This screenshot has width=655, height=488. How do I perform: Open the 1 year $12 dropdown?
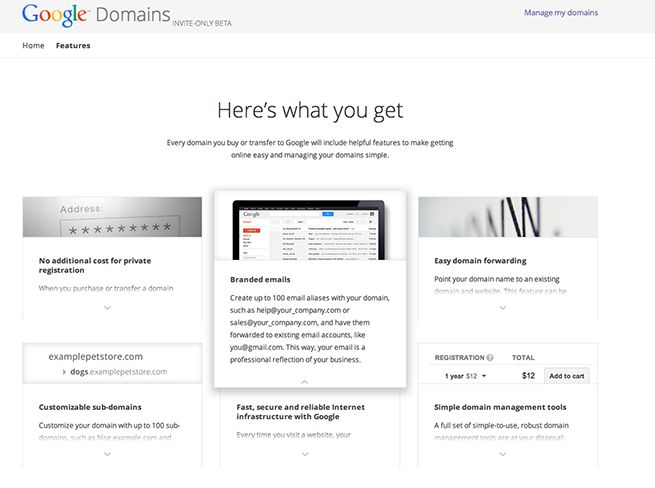coord(465,376)
